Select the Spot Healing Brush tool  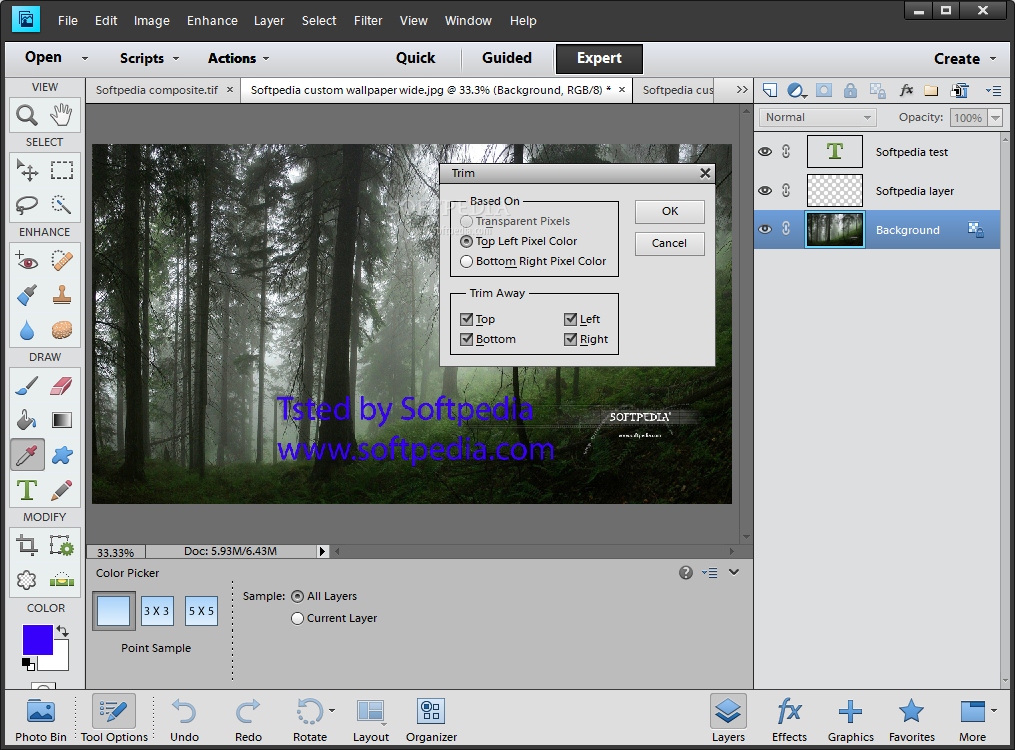[61, 261]
